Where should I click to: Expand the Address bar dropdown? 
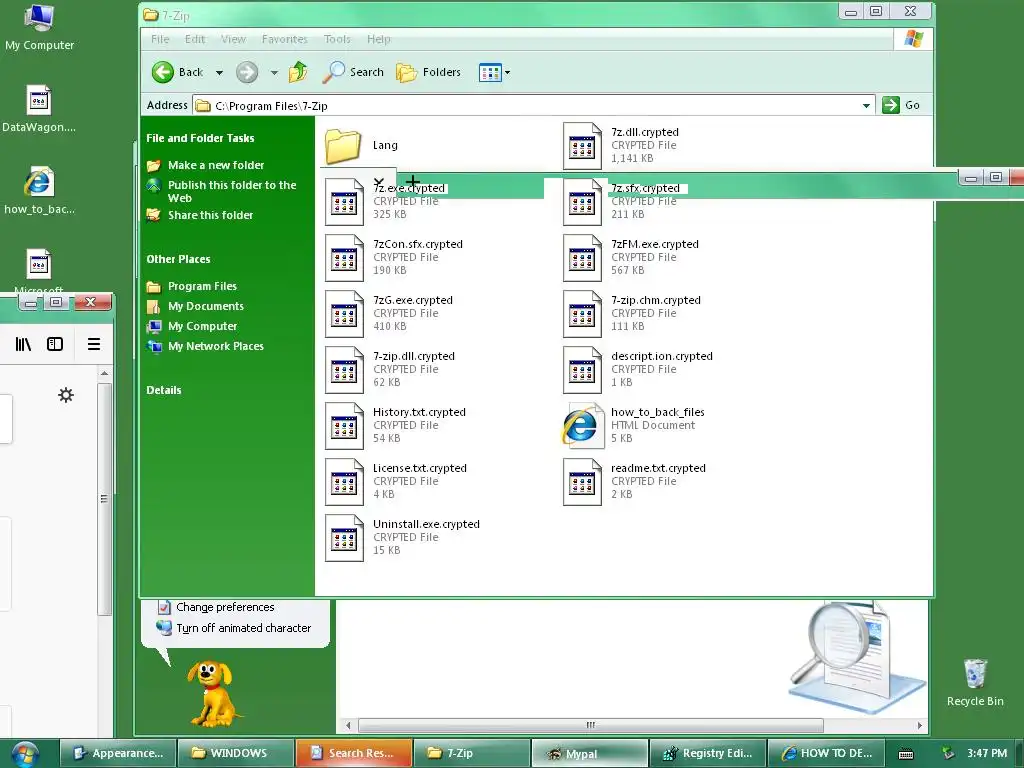coord(866,105)
